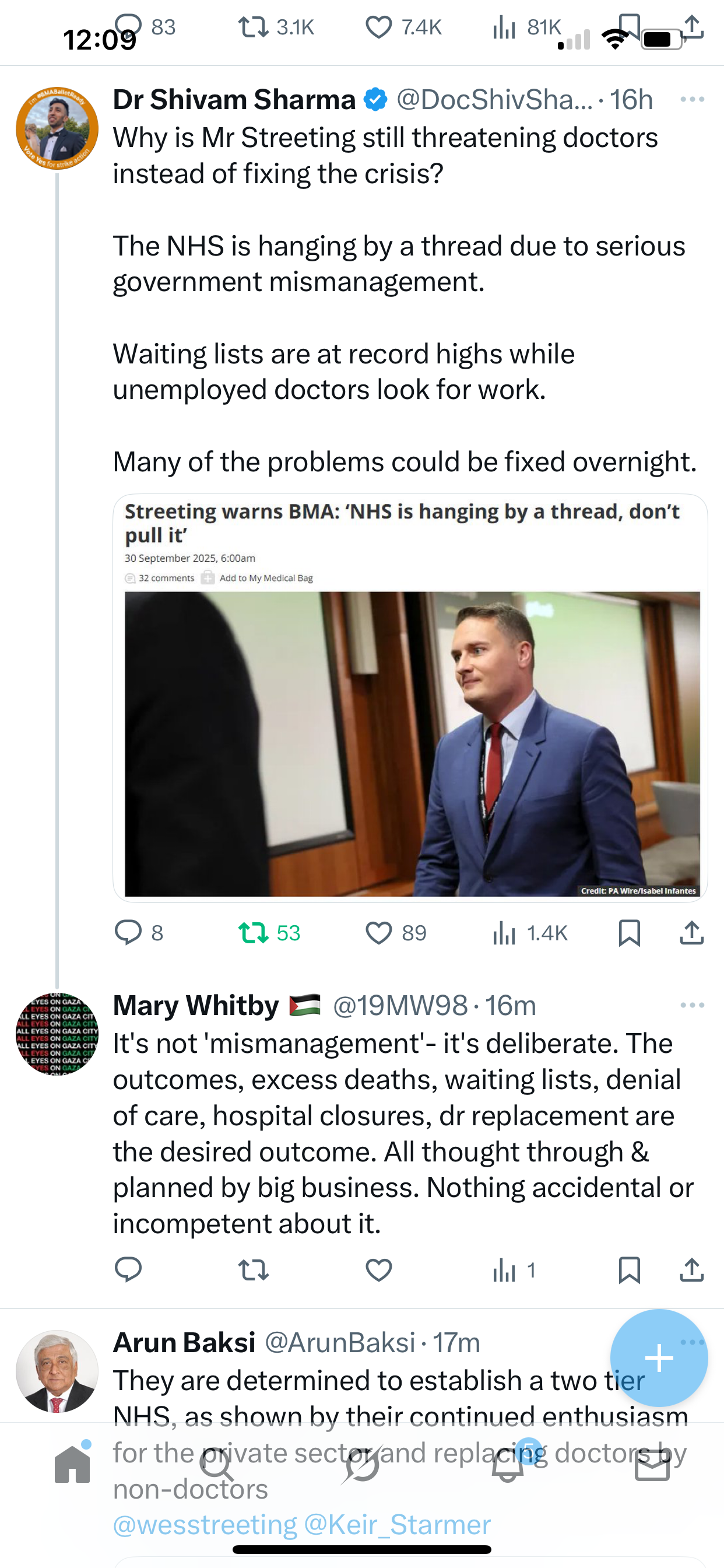This screenshot has height=1568, width=724.
Task: Open the Streeting warns BMA article image
Action: coord(412,743)
